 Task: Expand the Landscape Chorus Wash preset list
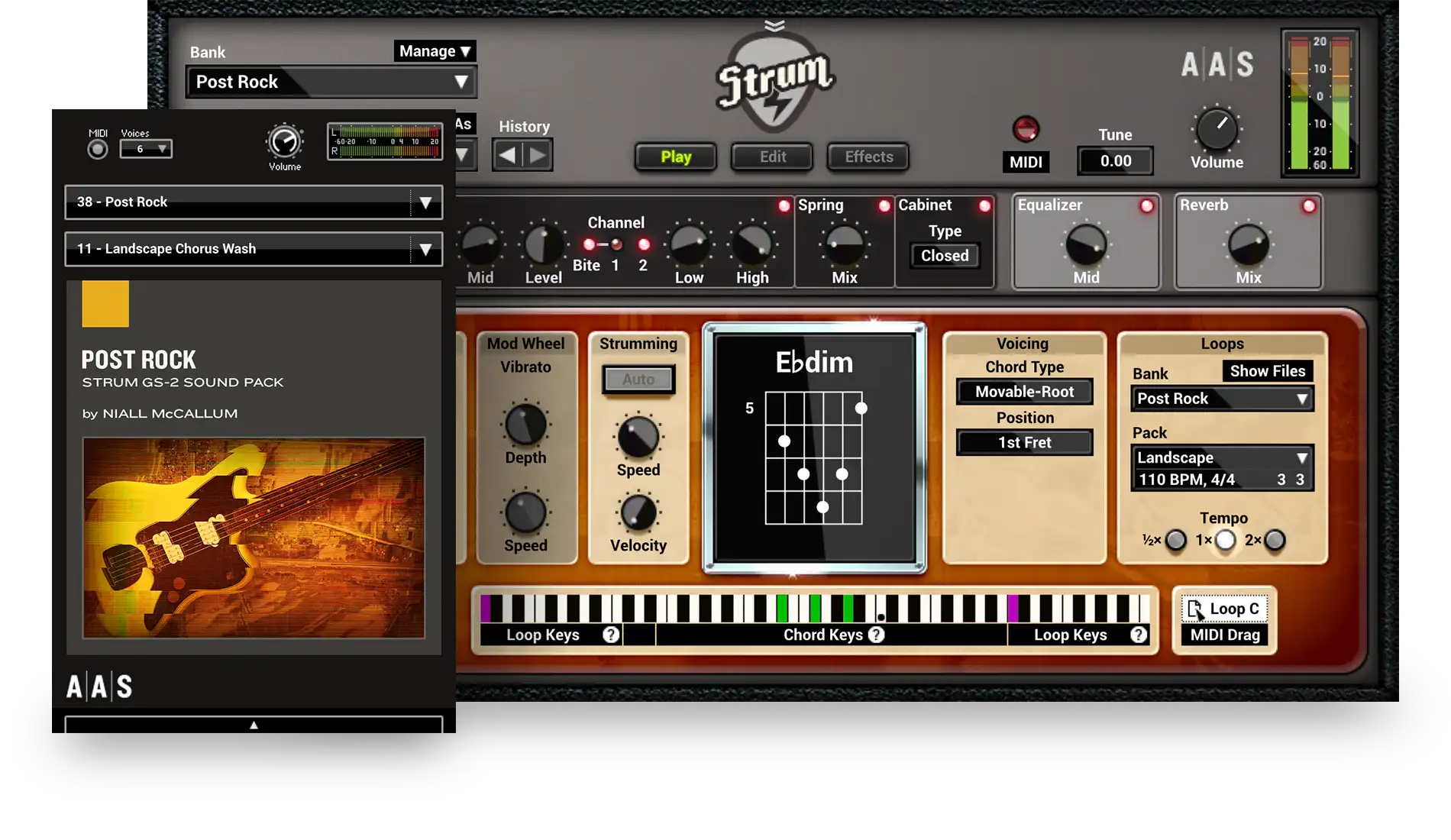click(x=425, y=249)
